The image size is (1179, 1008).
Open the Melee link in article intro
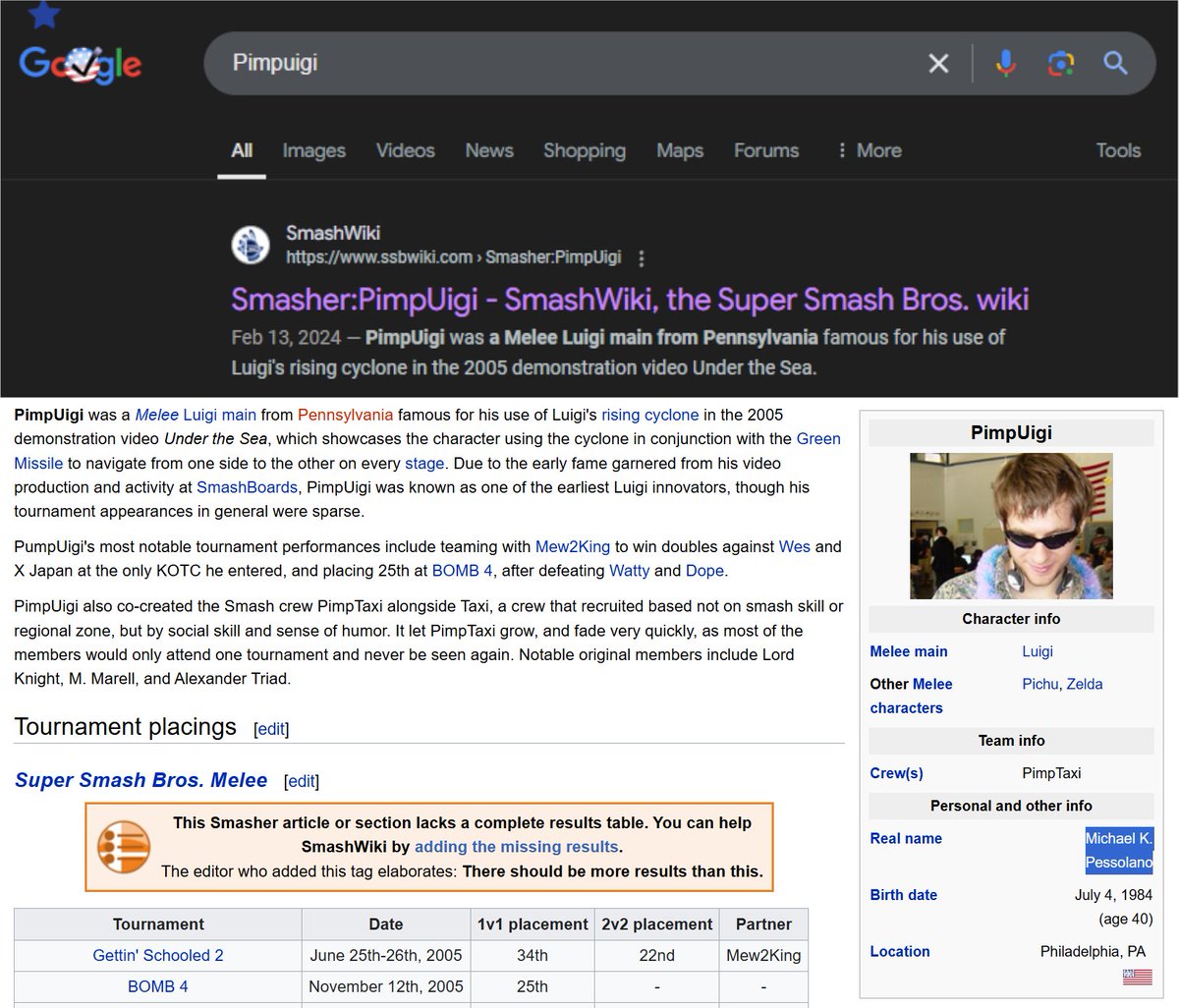click(157, 415)
